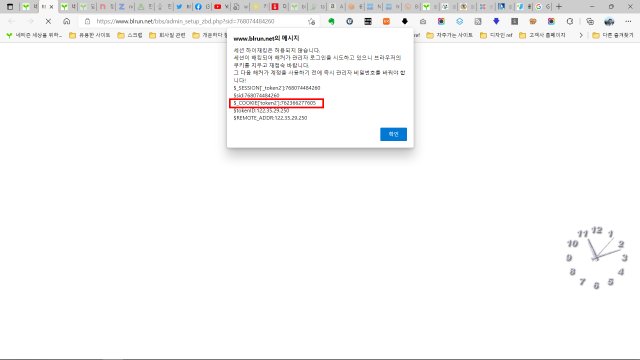Viewport: 640px width, 360px height.
Task: Open the Collections toolbar icon
Action: (x=590, y=21)
